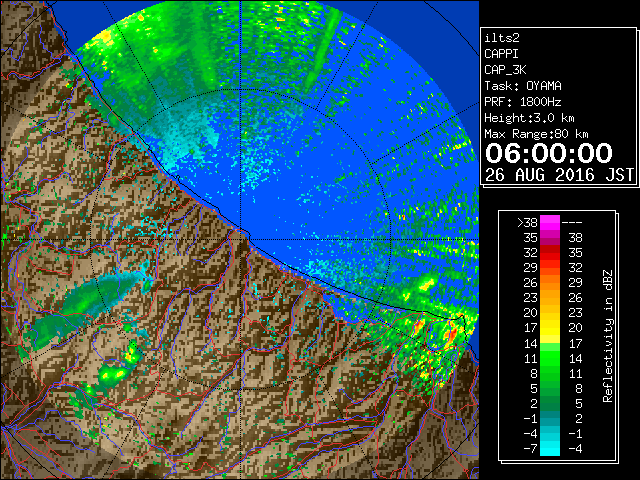Click the strong red echo cell near coast
This screenshot has height=480, width=640.
tap(453, 333)
